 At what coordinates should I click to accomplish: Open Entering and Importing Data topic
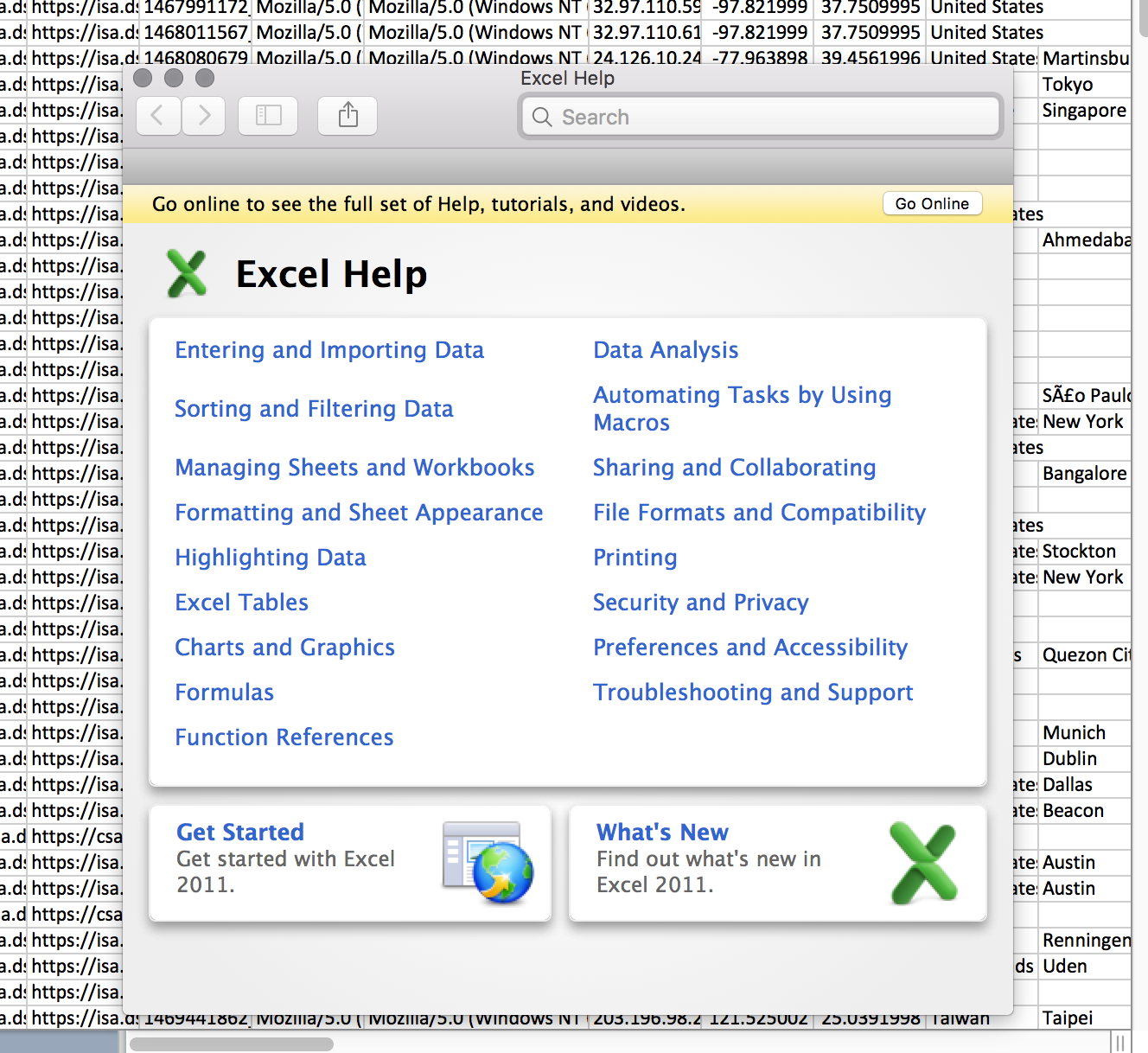[x=329, y=350]
